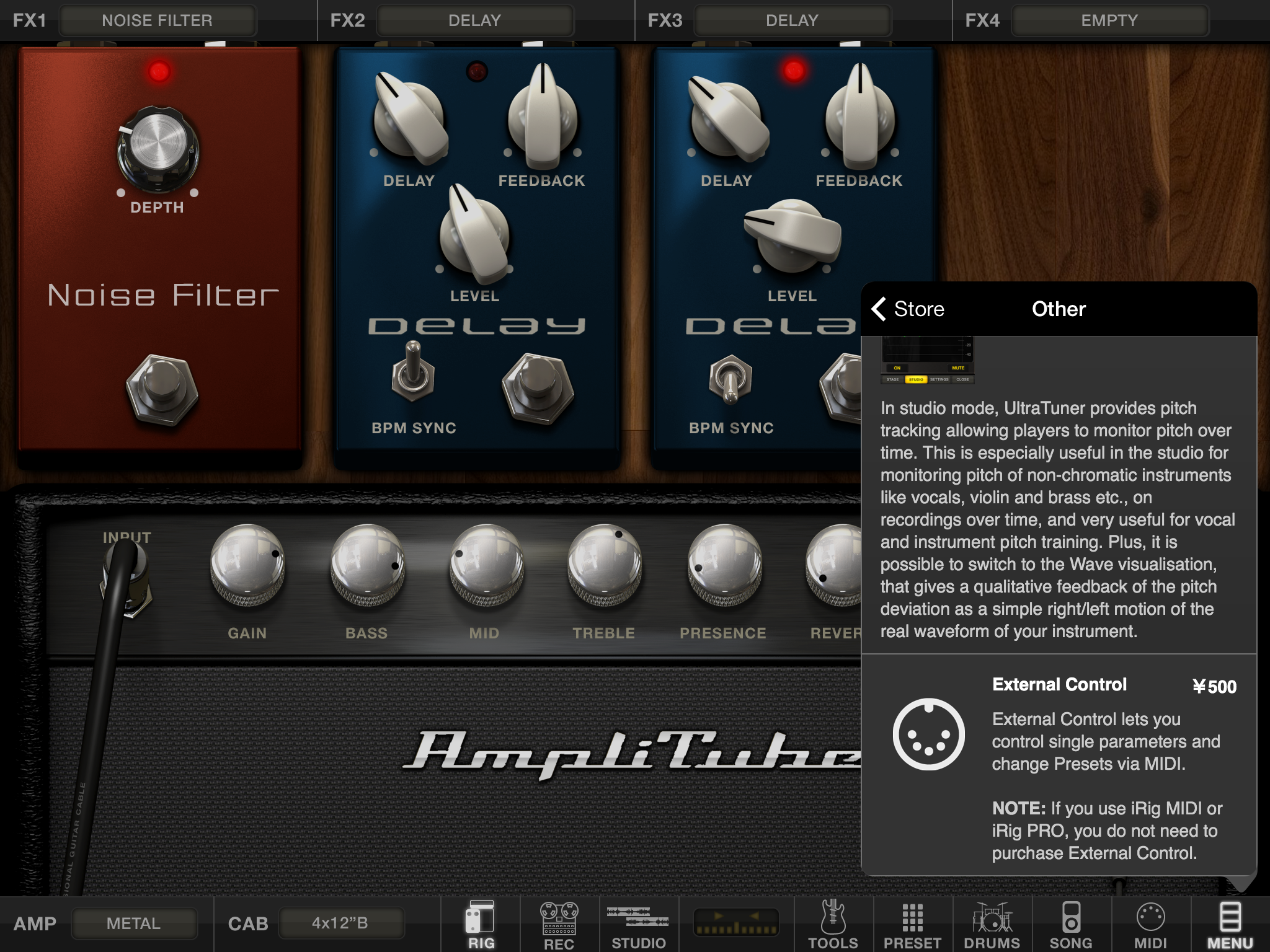Click the Other panel title
1270x952 pixels.
click(x=1059, y=309)
